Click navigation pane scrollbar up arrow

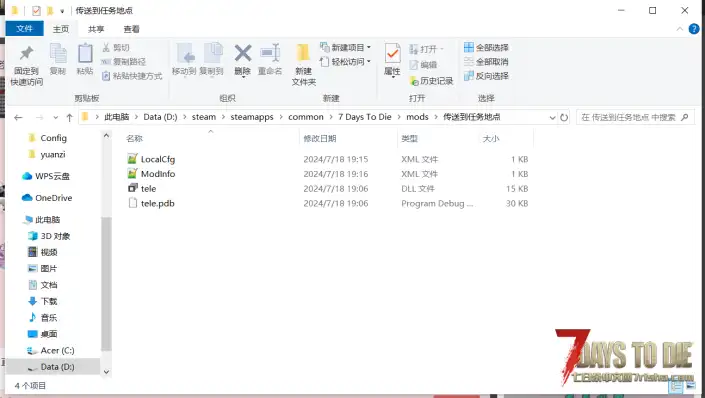[106, 135]
